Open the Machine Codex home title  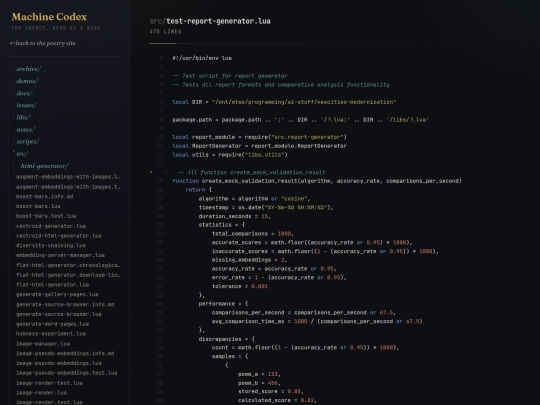coord(49,17)
